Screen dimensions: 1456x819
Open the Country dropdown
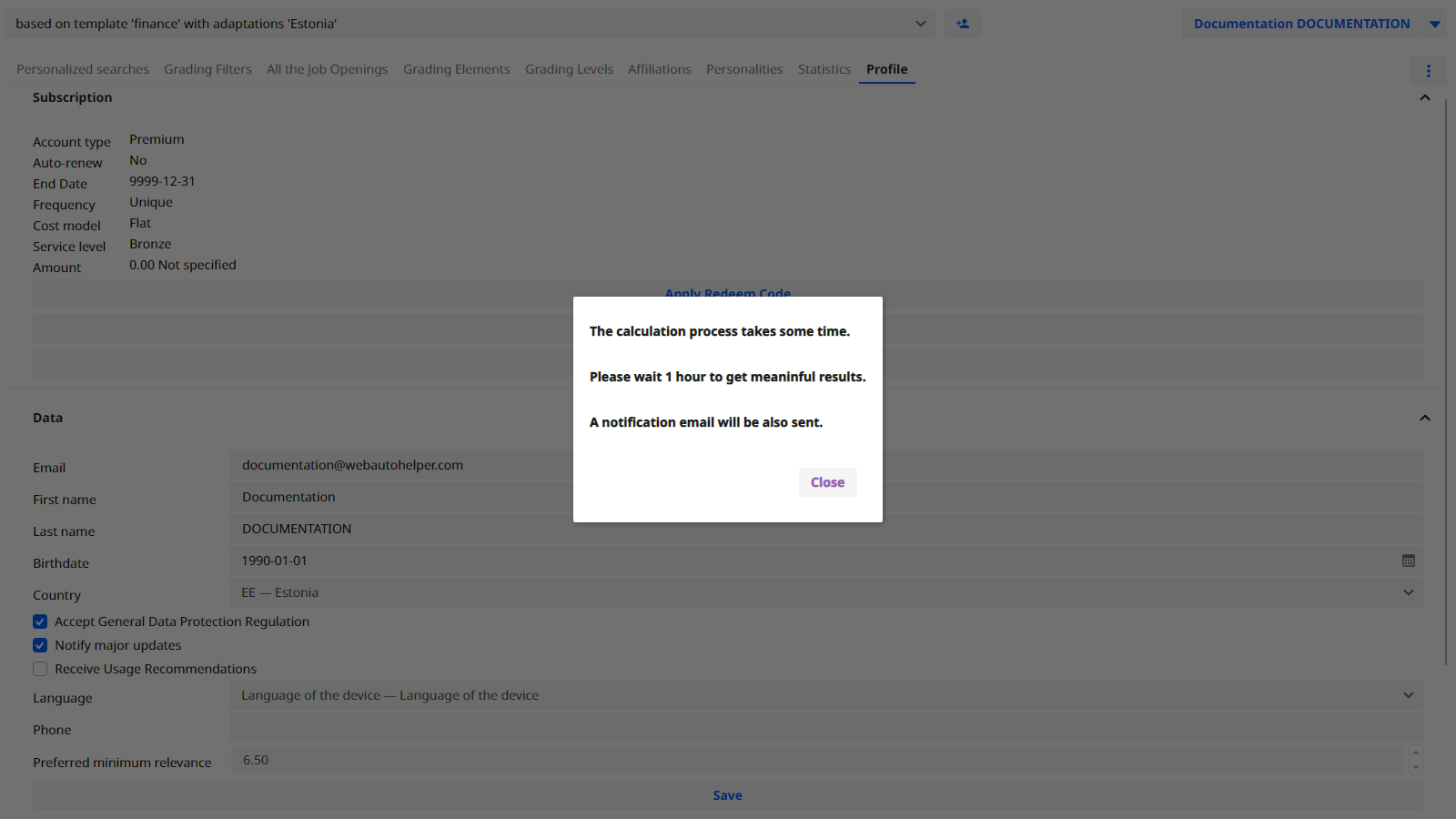(x=1408, y=593)
